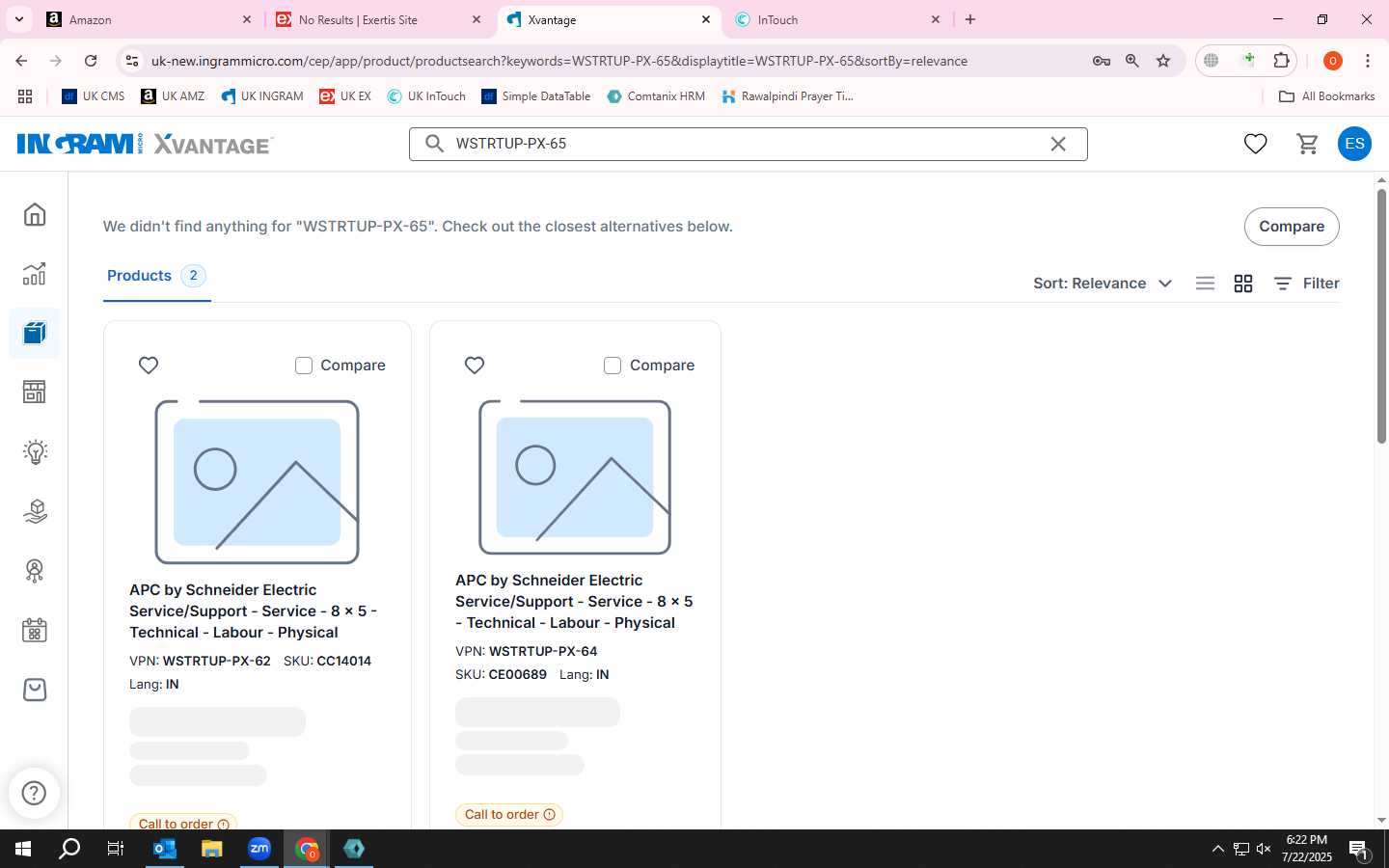Switch to list view layout icon
The image size is (1389, 868).
[x=1205, y=284]
